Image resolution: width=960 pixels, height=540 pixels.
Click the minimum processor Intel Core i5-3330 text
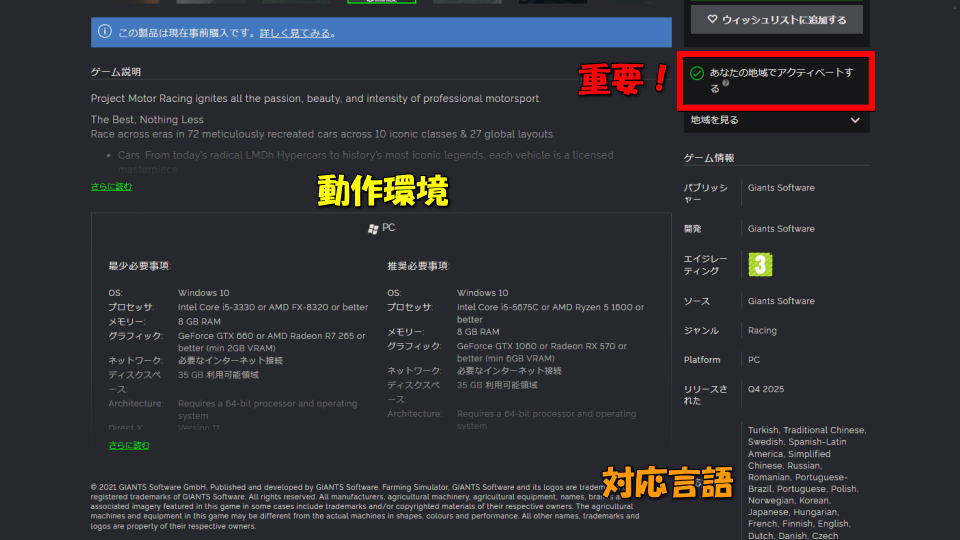272,307
